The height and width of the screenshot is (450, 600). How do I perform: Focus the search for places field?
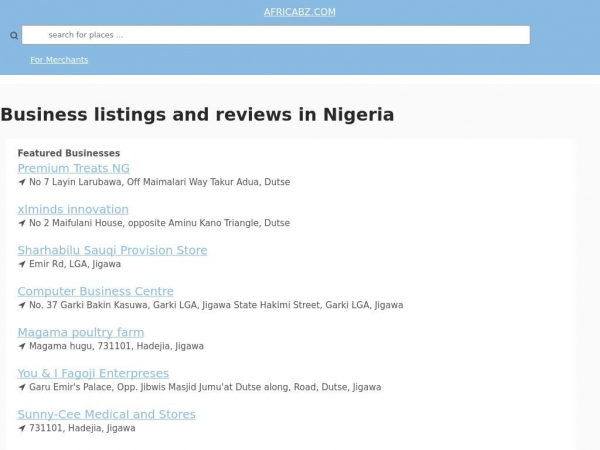(276, 35)
